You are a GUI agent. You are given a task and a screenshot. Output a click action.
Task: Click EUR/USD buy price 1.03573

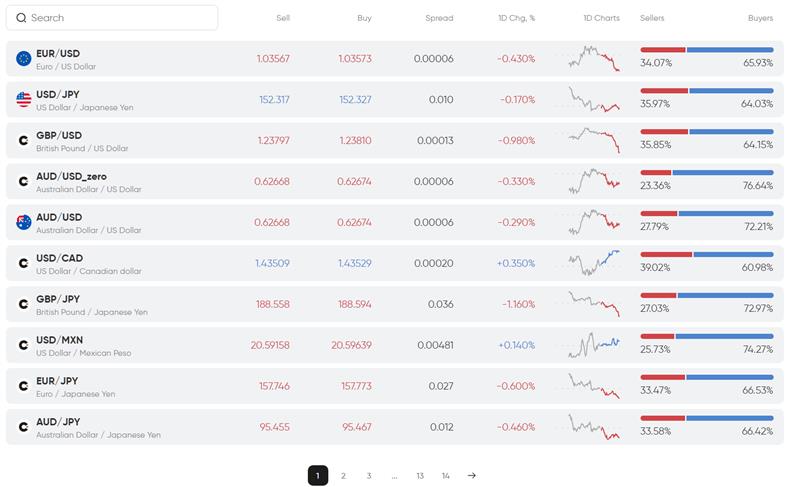tap(355, 59)
